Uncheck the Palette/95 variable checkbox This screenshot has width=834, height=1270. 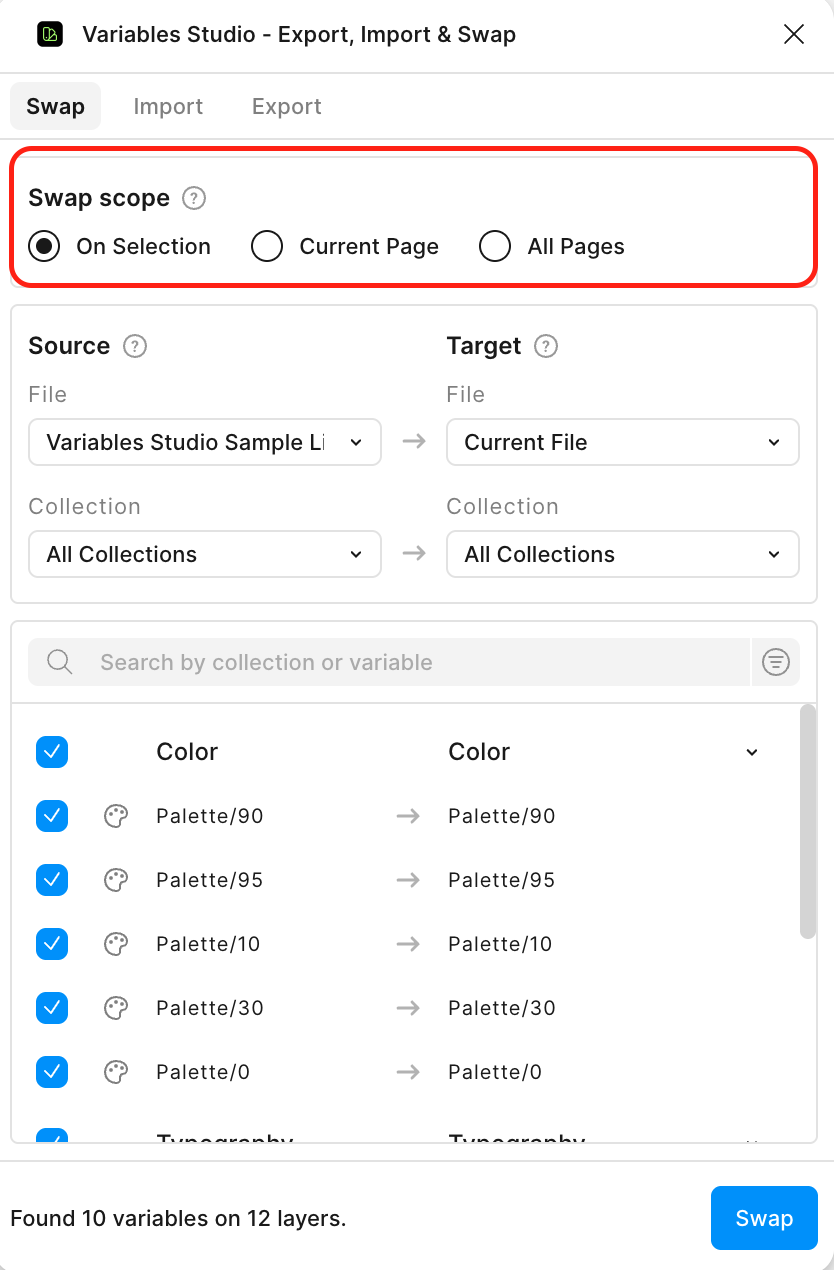(x=52, y=880)
